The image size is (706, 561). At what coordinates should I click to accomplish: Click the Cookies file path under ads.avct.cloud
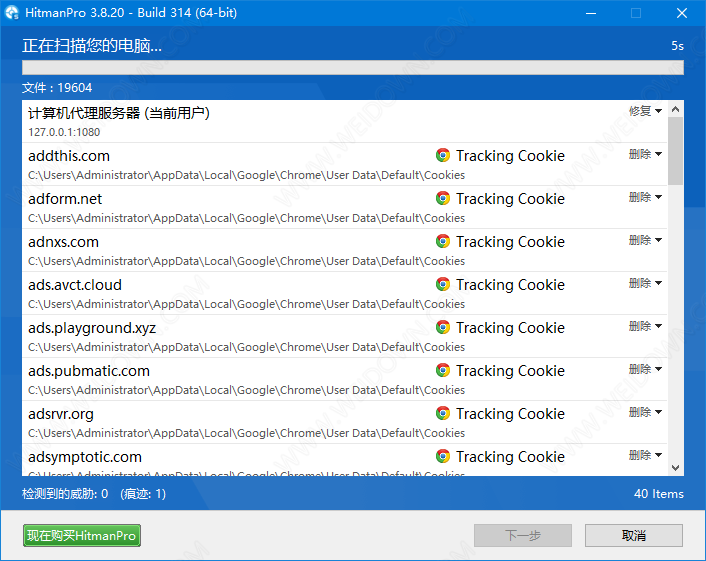pyautogui.click(x=246, y=304)
